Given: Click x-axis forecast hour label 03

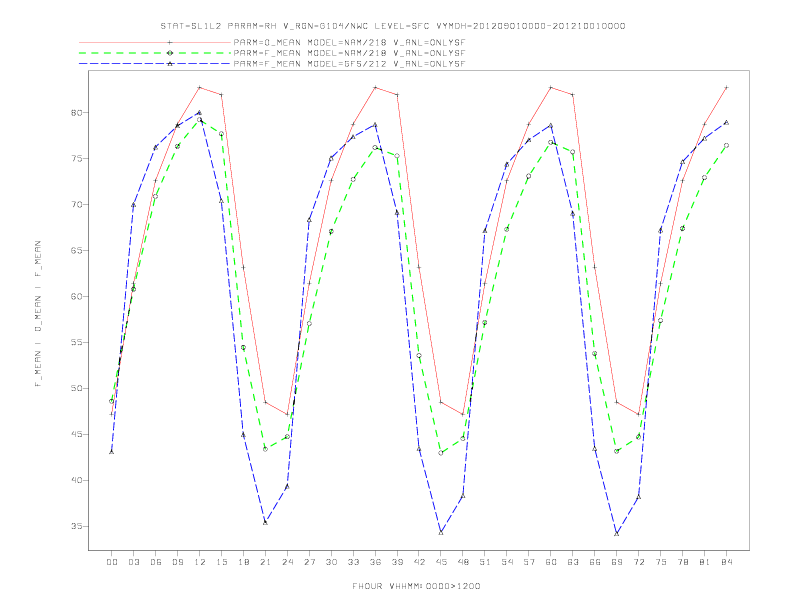Looking at the screenshot, I should (134, 562).
